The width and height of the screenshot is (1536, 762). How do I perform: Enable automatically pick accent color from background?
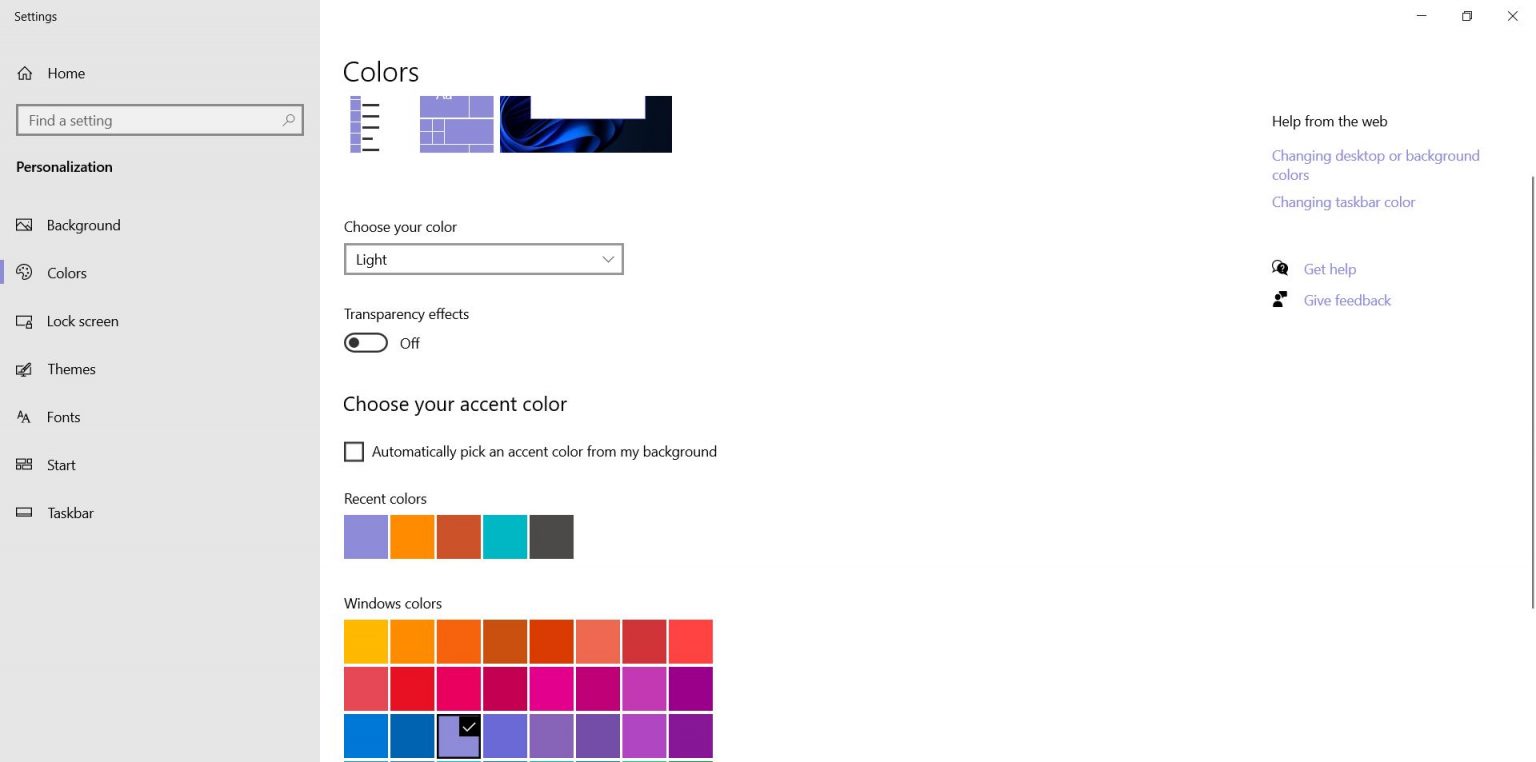point(354,451)
